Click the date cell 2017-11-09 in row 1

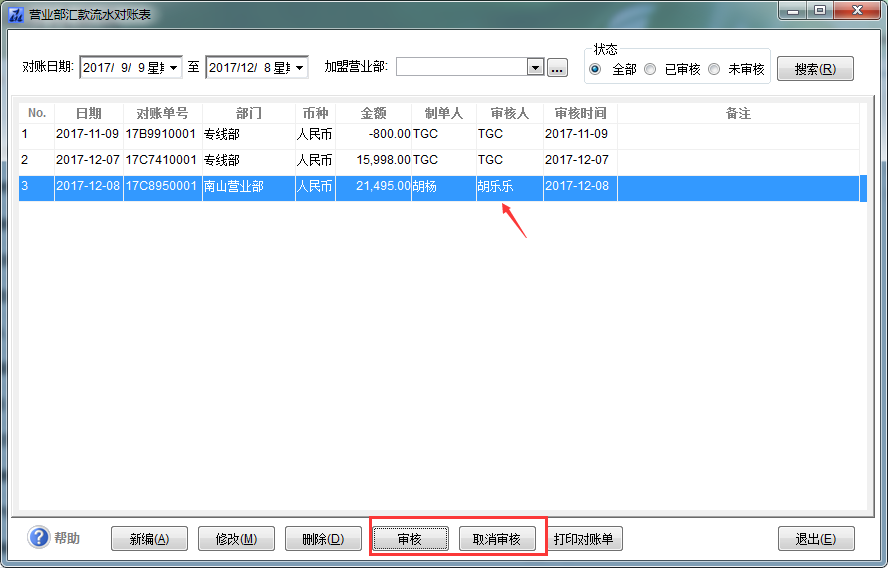[88, 134]
